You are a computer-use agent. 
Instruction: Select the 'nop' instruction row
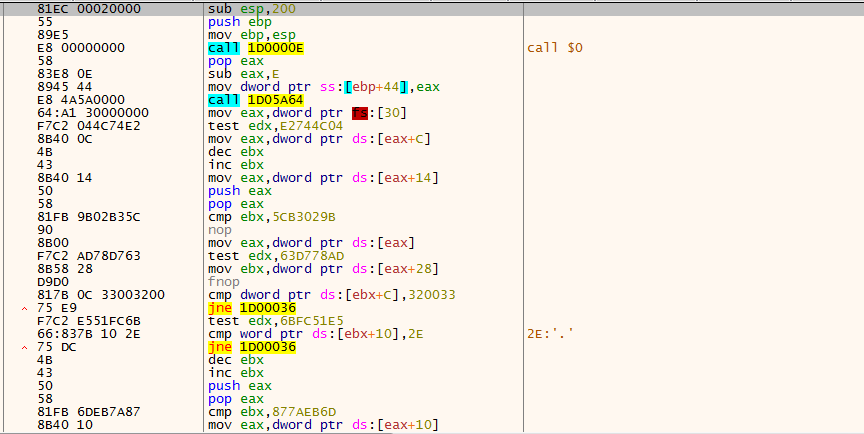click(220, 230)
